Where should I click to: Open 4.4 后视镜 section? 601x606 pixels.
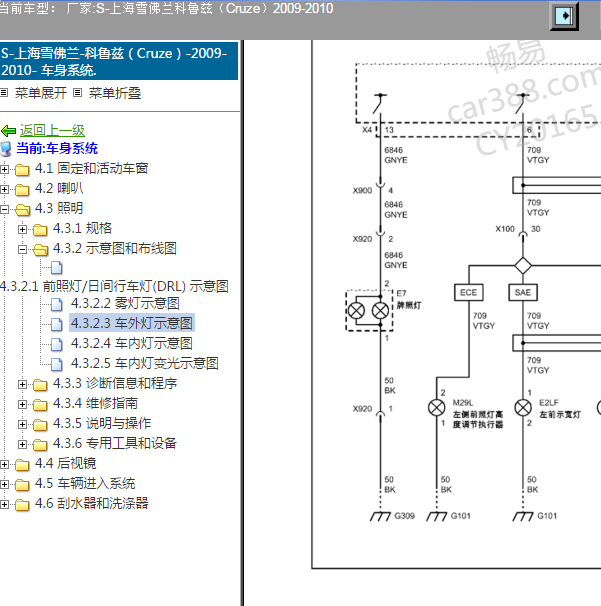[x=65, y=463]
